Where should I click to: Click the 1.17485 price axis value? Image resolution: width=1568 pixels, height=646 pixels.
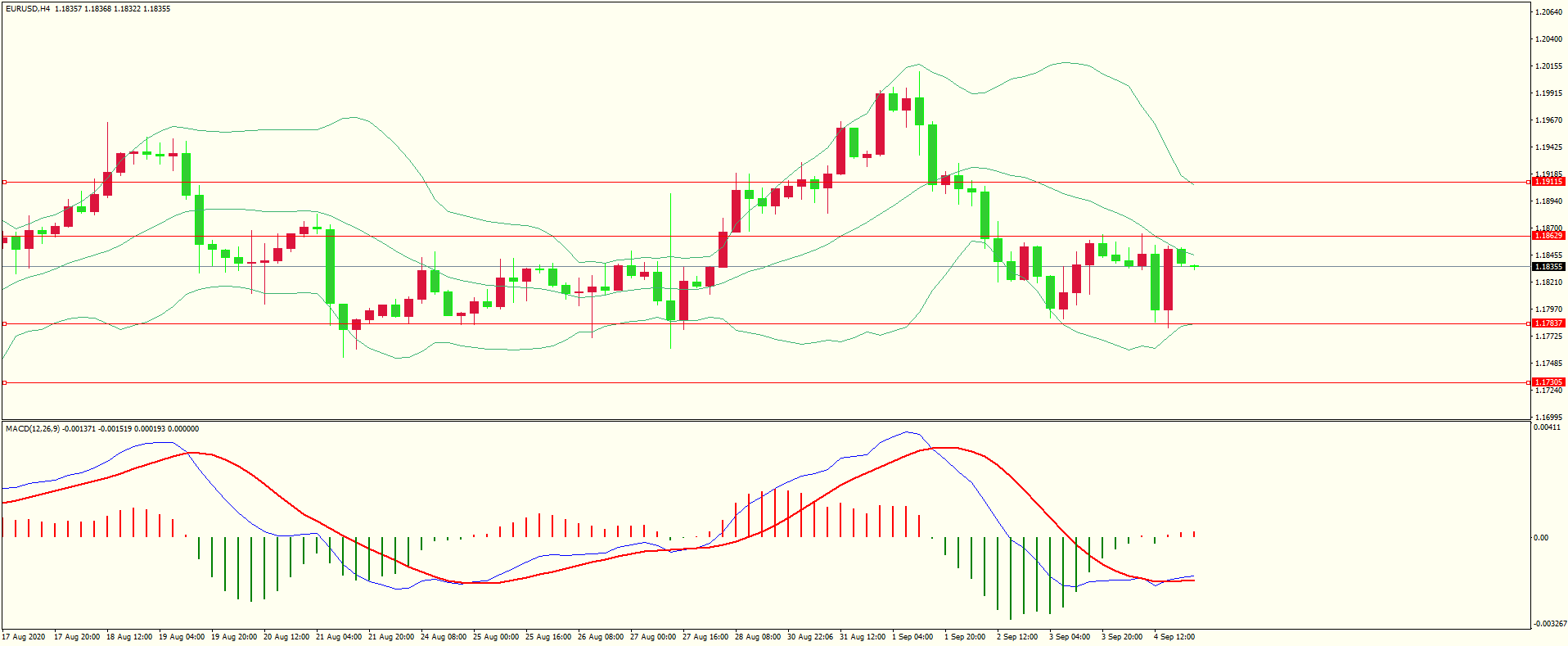pos(1548,364)
